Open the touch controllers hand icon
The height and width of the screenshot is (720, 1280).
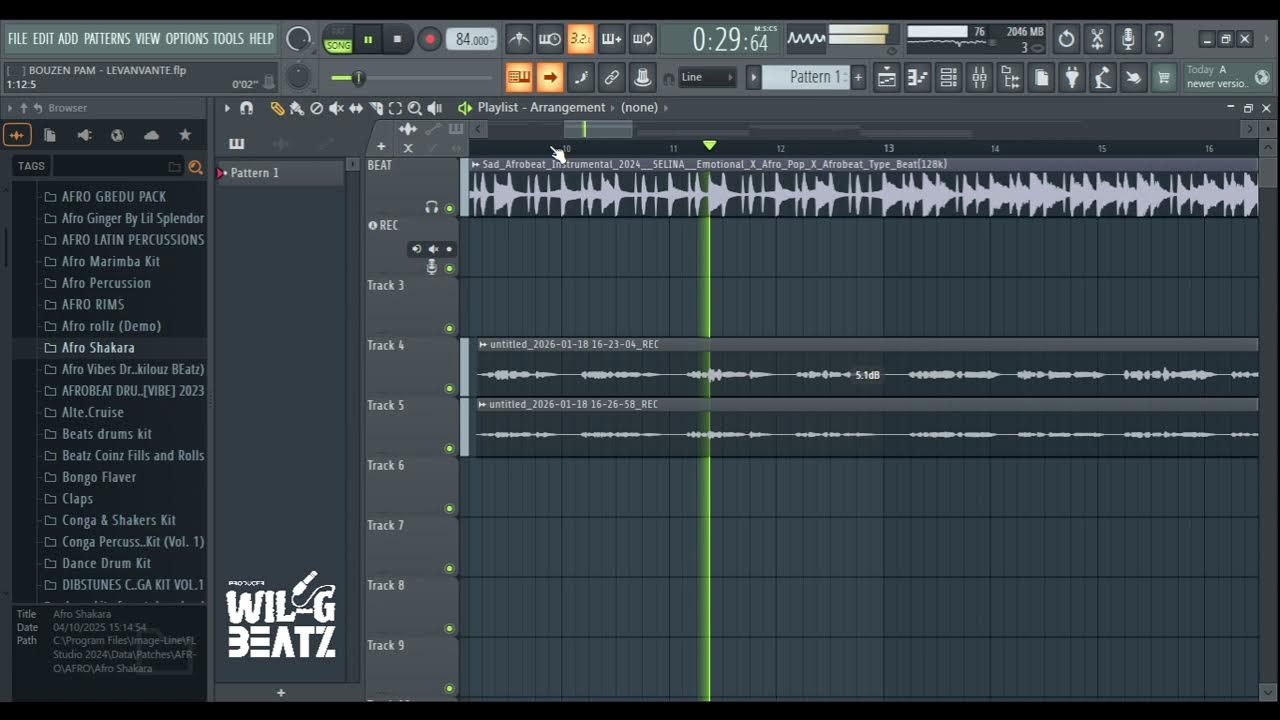pos(1133,77)
